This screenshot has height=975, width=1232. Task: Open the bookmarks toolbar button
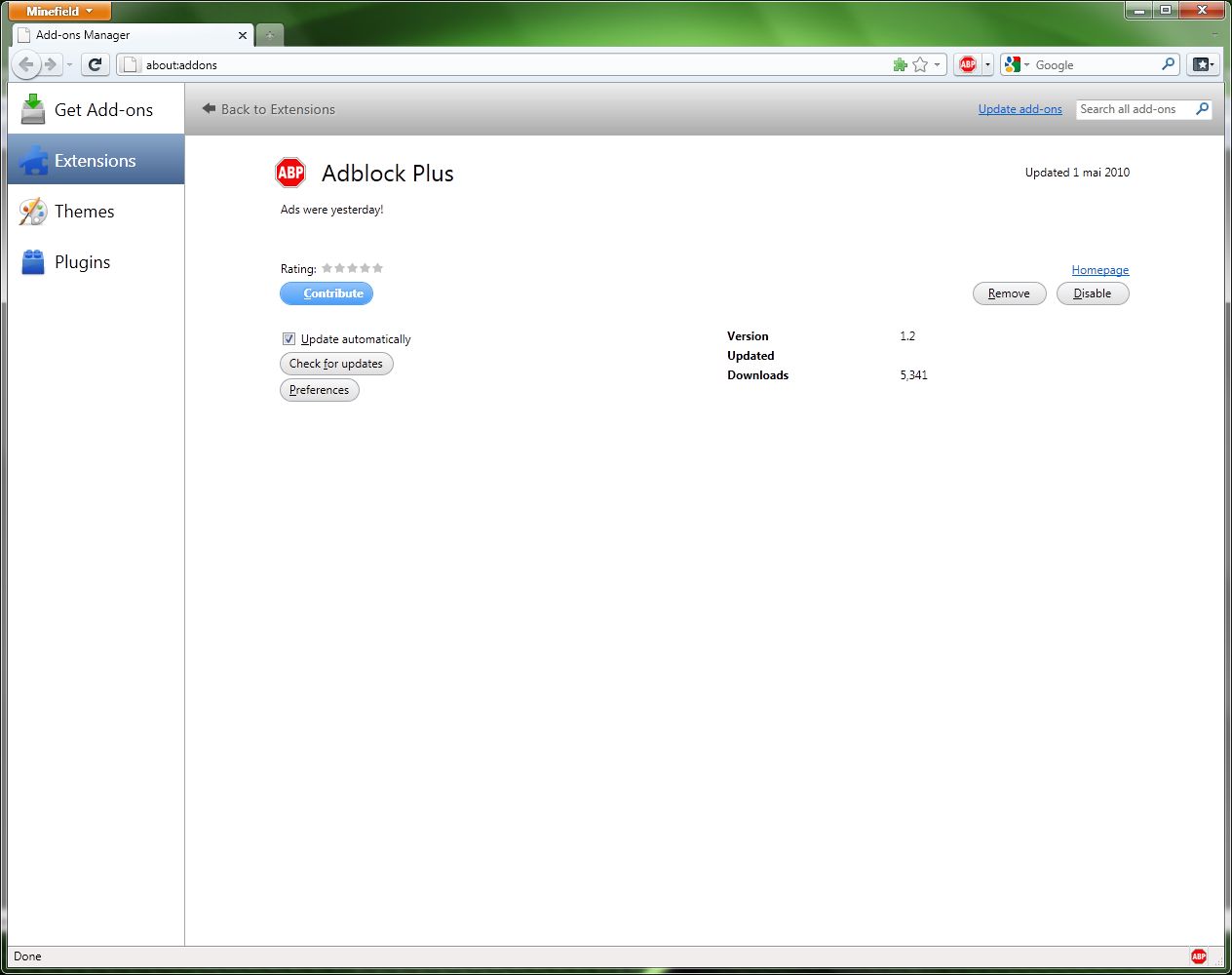click(1203, 64)
